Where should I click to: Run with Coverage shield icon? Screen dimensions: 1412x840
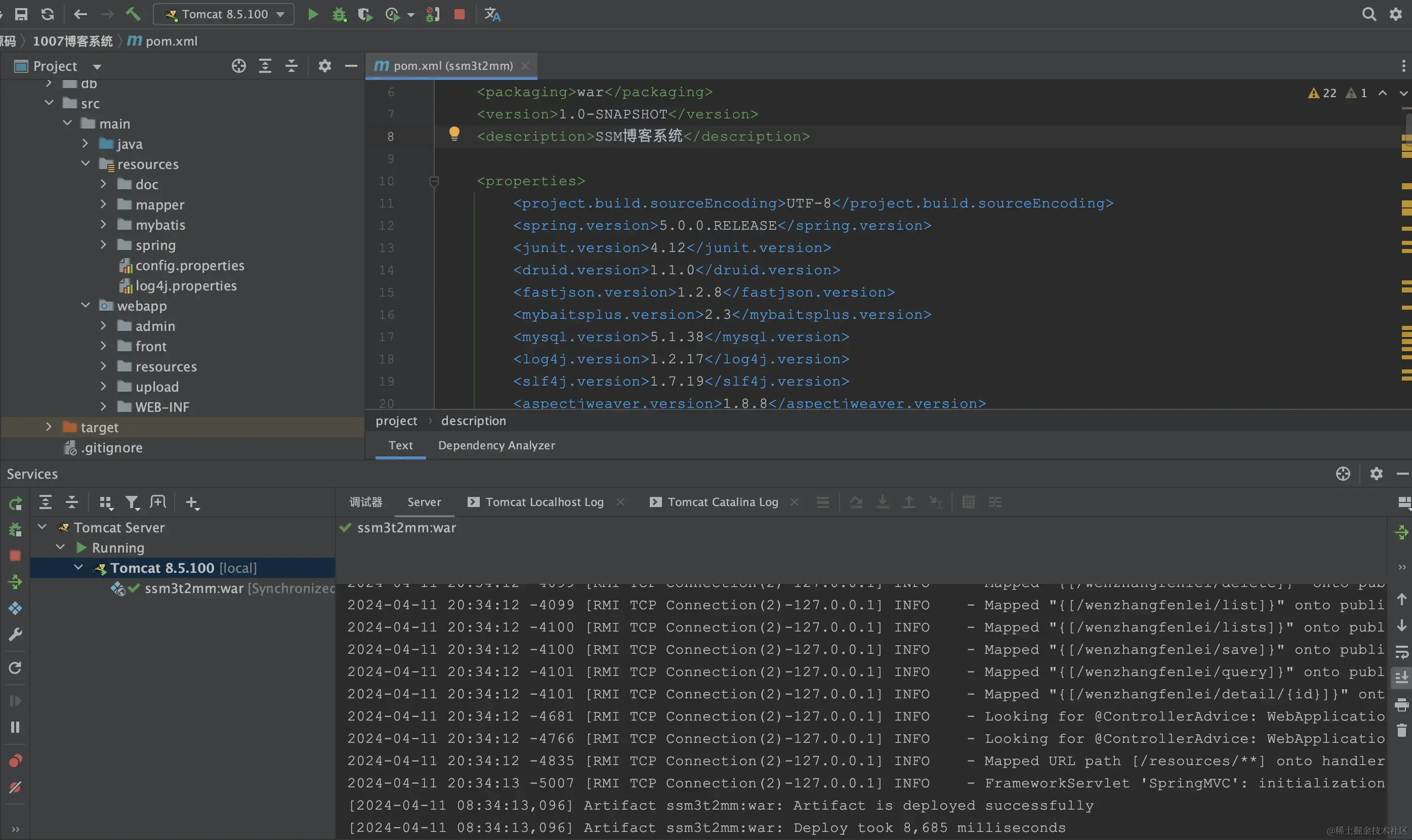[365, 14]
